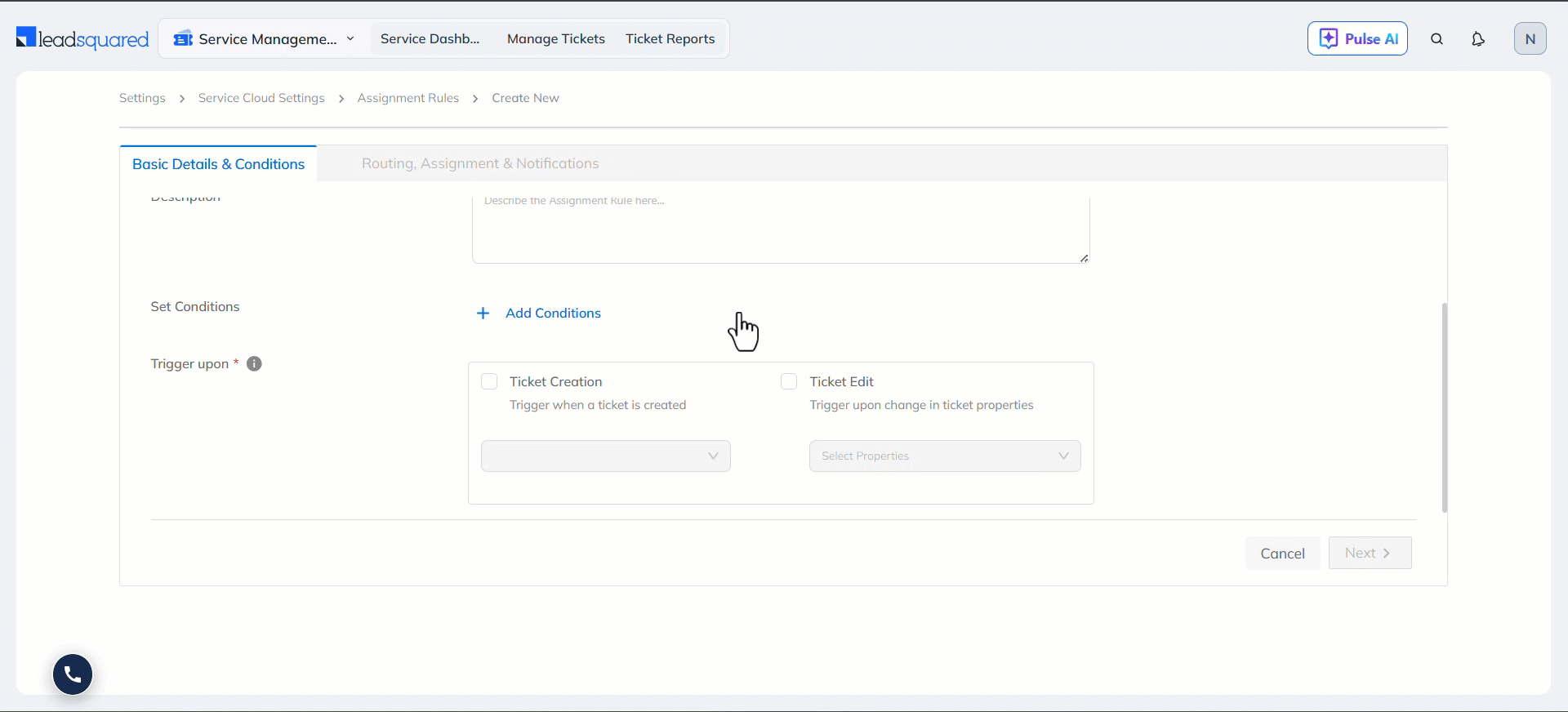Image resolution: width=1568 pixels, height=712 pixels.
Task: Open the Ticket Creation trigger dropdown
Action: tap(605, 456)
